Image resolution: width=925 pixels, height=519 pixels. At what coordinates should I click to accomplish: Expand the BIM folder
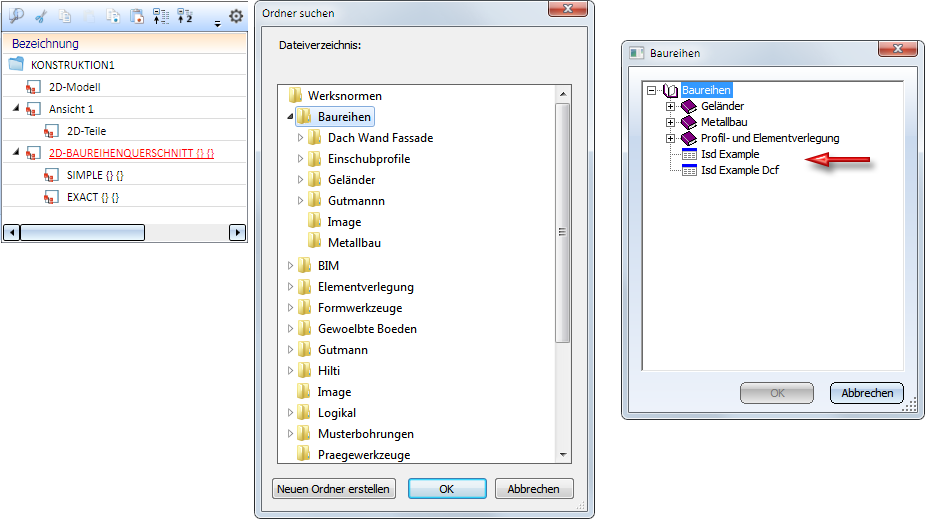click(290, 265)
